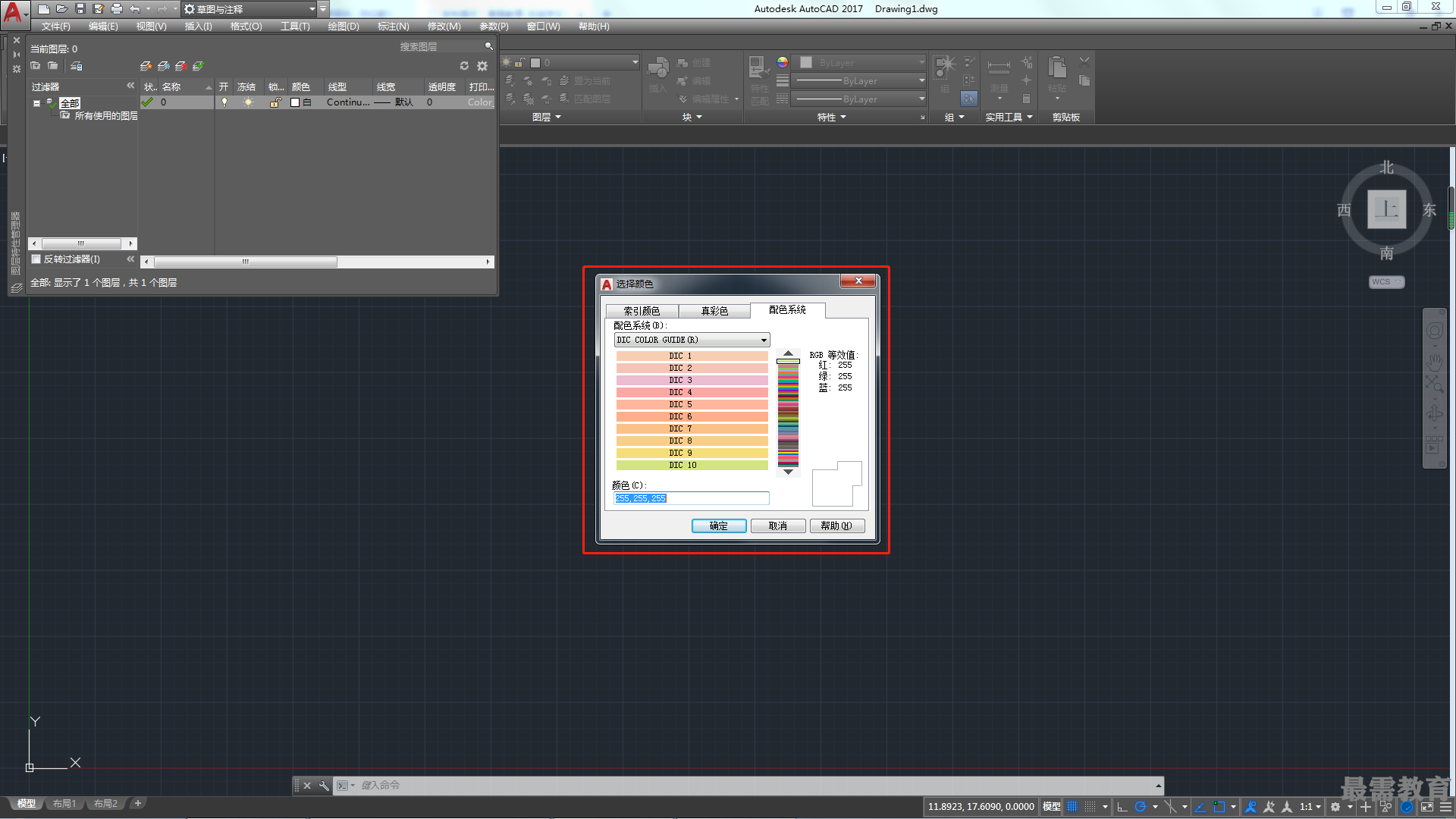Open the DIC COLOR GUIDE color book dropdown
The height and width of the screenshot is (819, 1456).
[x=692, y=340]
